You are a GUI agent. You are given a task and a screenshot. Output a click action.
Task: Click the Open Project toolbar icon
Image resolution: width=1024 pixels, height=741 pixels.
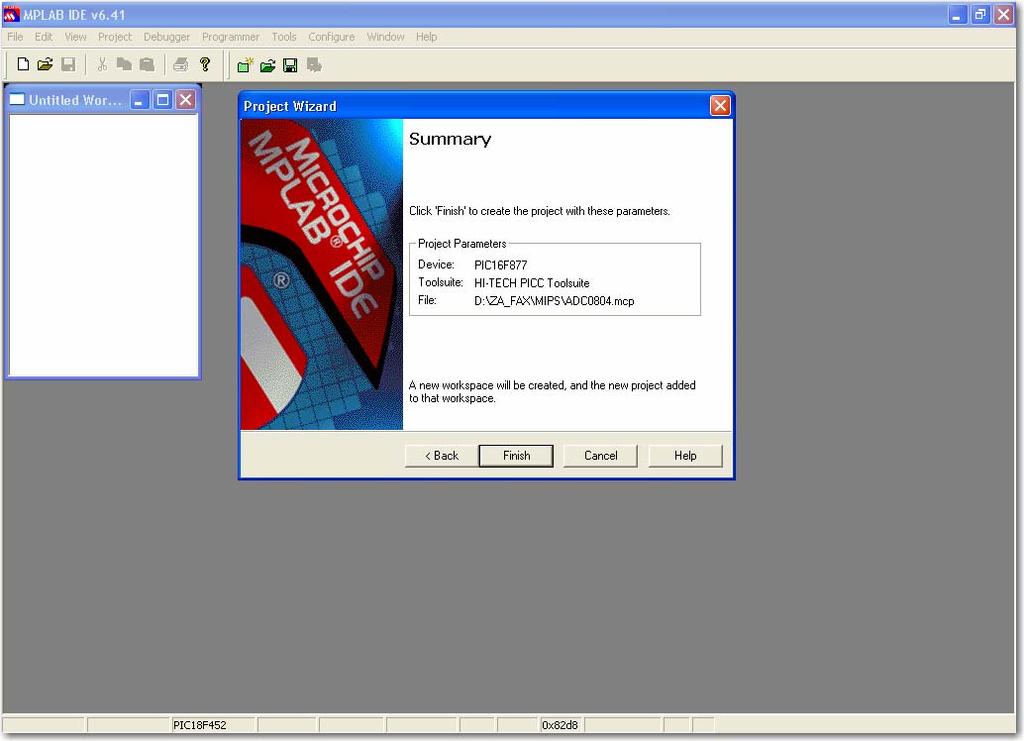point(268,65)
